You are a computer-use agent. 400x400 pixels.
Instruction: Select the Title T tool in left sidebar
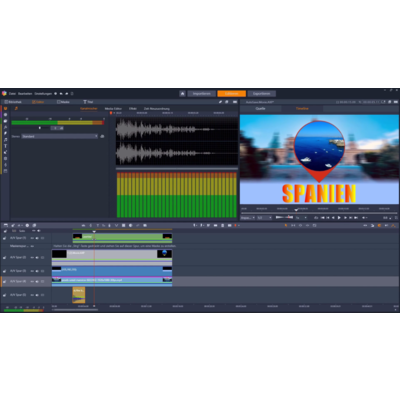[5, 146]
